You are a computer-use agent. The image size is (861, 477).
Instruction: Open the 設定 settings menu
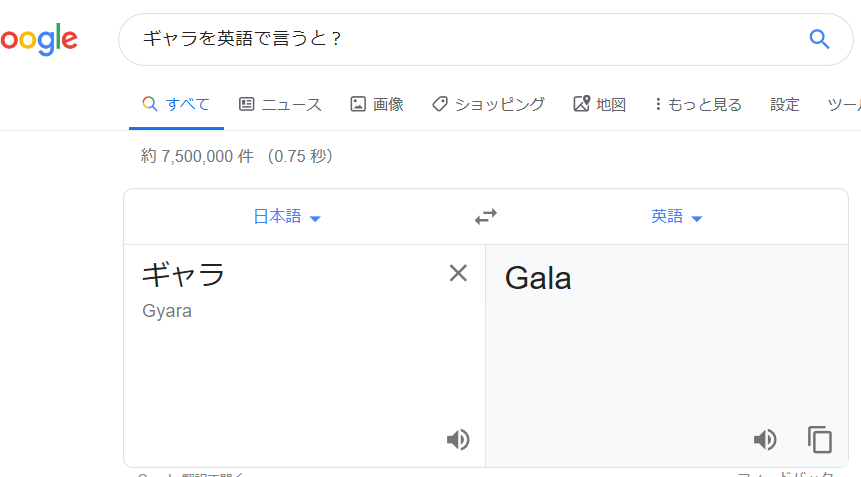pos(785,104)
